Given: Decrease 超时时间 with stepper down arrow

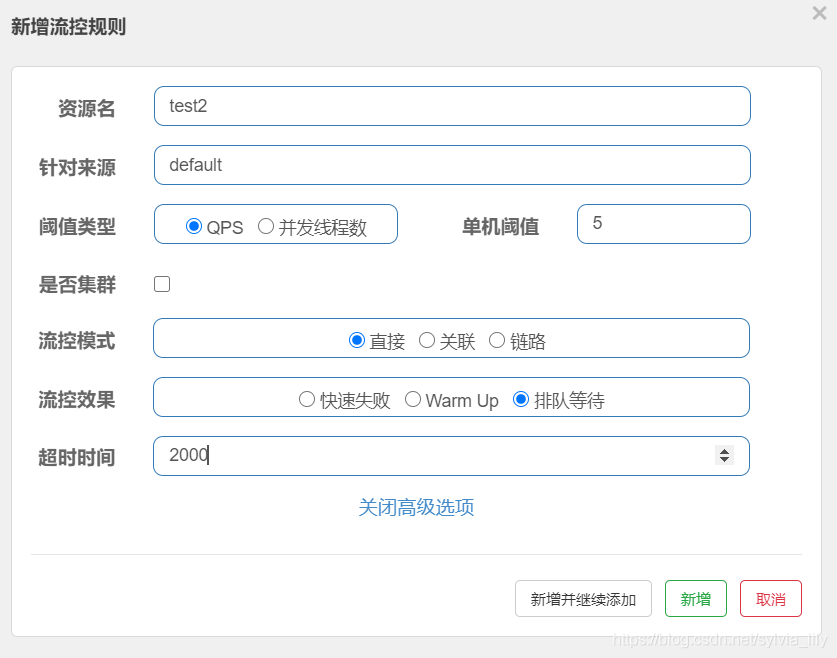Looking at the screenshot, I should coord(724,459).
